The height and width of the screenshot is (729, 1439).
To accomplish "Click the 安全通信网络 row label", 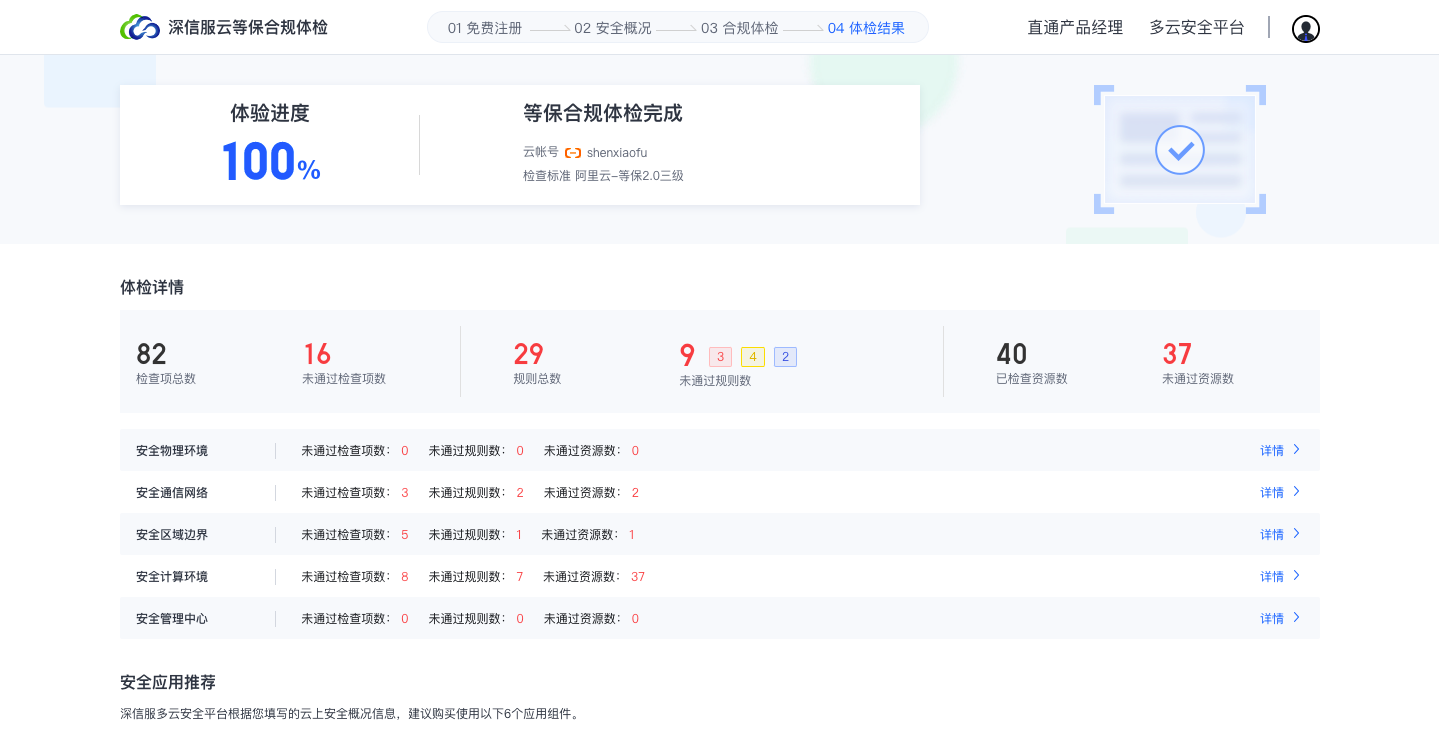I will click(172, 493).
